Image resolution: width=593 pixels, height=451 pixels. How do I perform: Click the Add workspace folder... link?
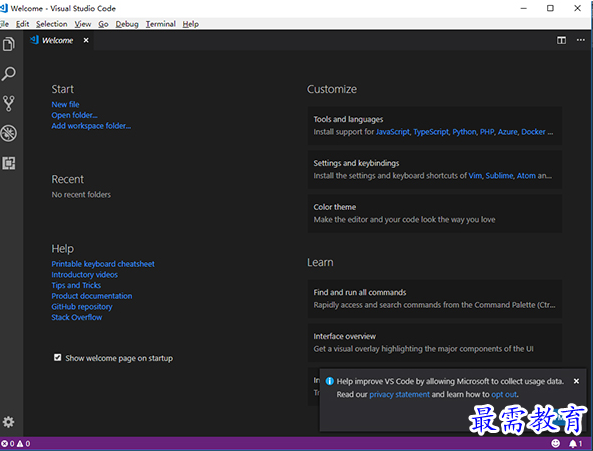(91, 126)
